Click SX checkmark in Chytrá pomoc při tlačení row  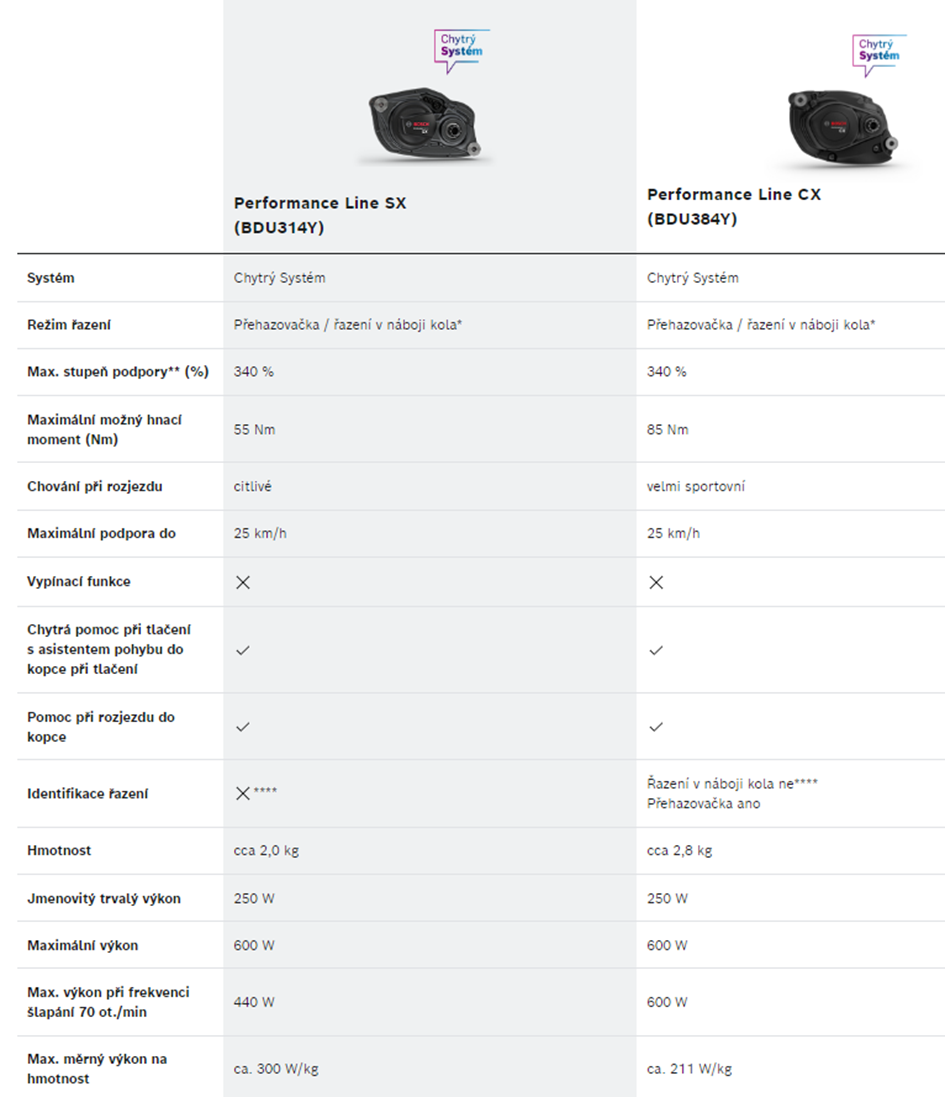[243, 651]
